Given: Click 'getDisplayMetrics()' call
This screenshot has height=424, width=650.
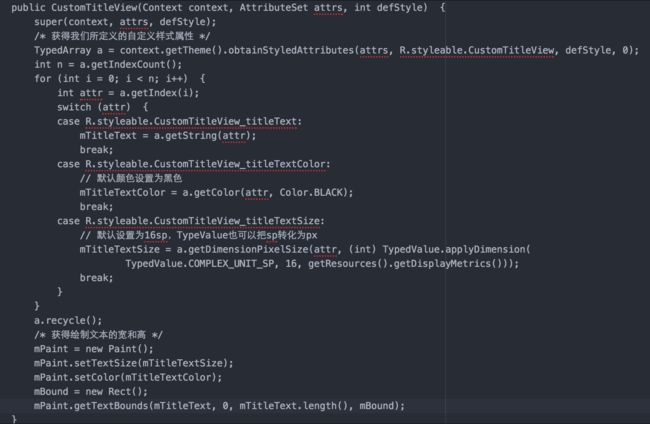Looking at the screenshot, I should coord(449,264).
